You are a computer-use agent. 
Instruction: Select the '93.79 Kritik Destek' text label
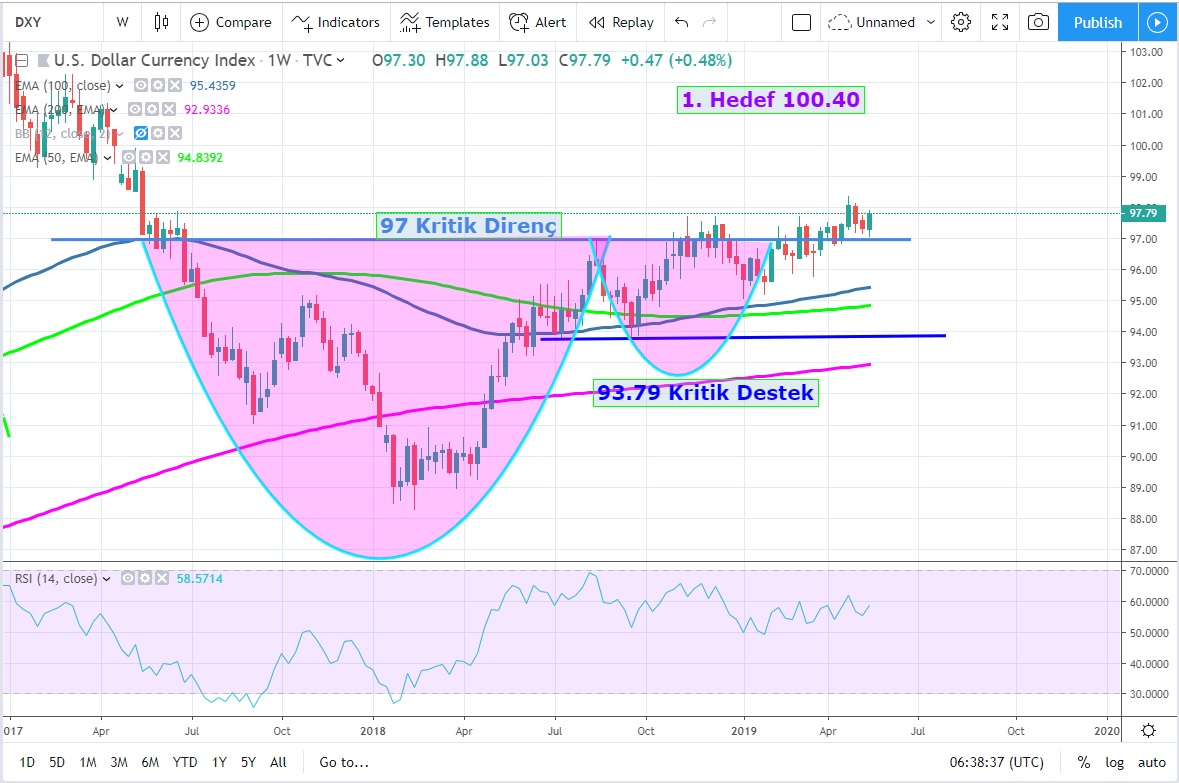click(x=705, y=393)
